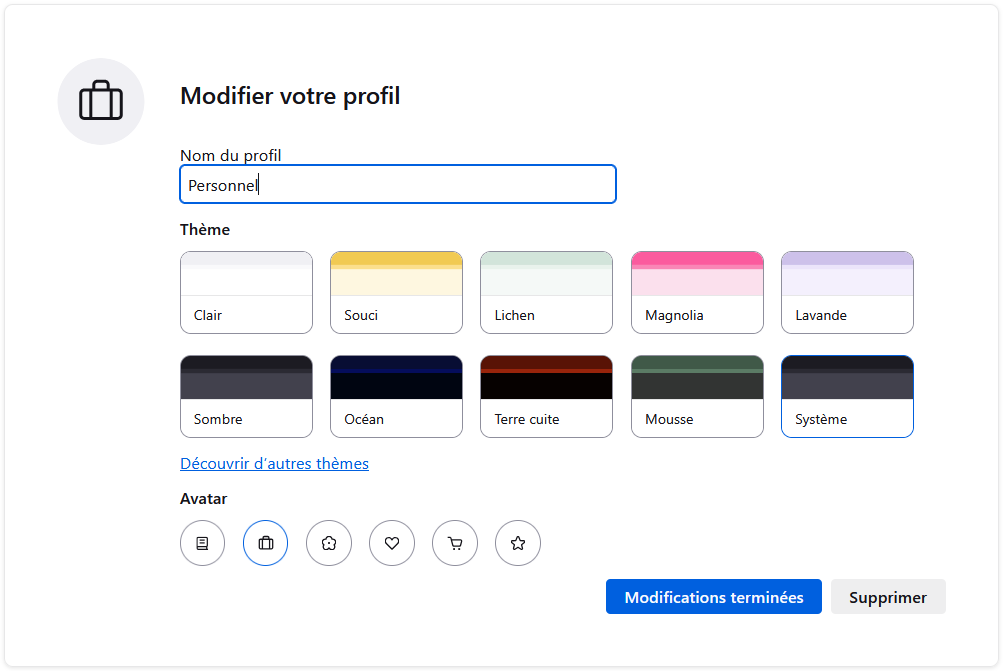
Task: Pick the Terre cuite theme
Action: pyautogui.click(x=546, y=396)
